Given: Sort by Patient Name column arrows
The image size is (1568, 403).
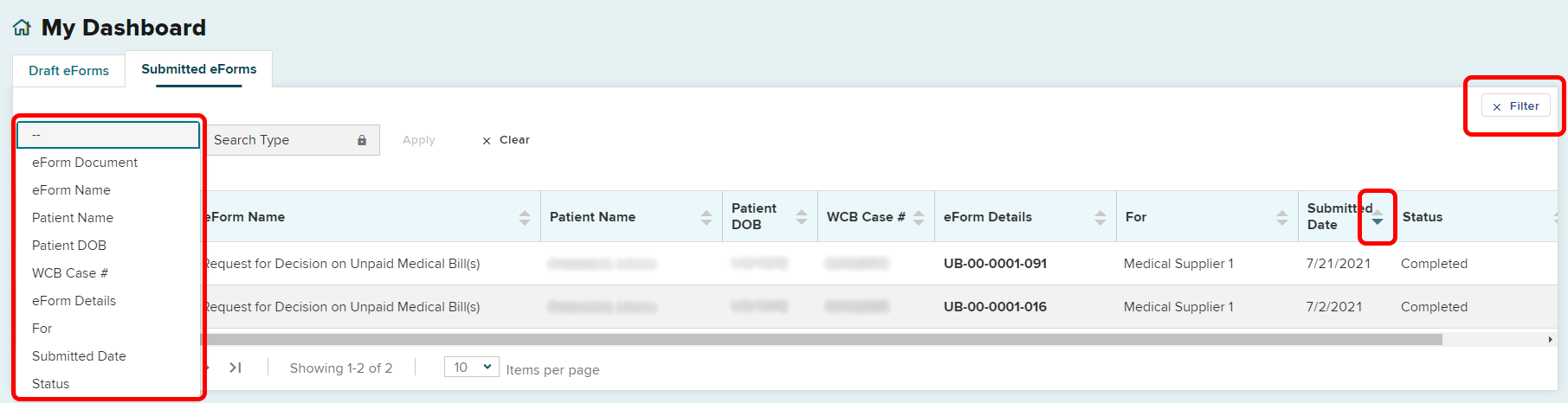Looking at the screenshot, I should [x=707, y=217].
